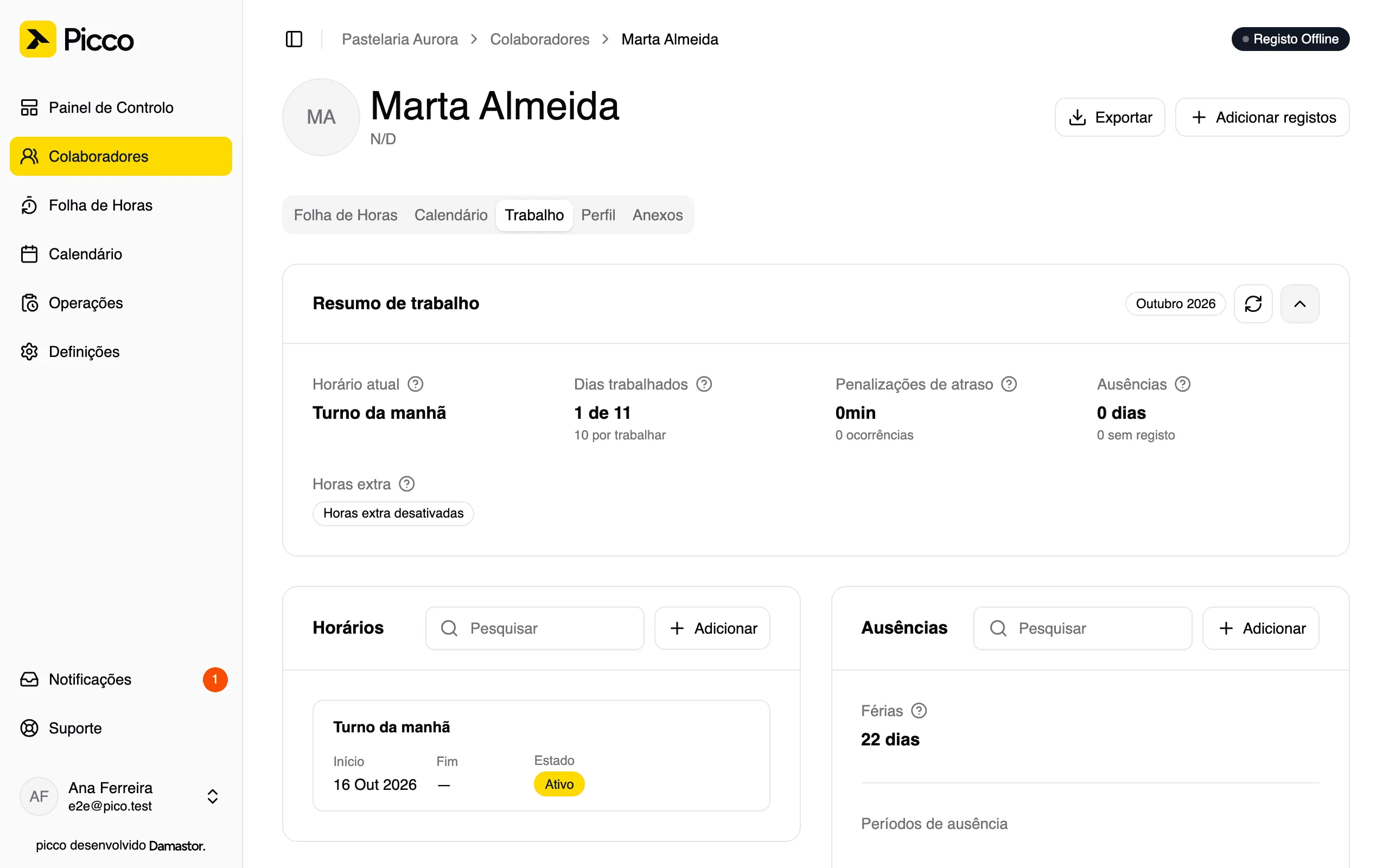Open Folha de Horas in the sidebar
The image size is (1389, 868).
click(120, 205)
